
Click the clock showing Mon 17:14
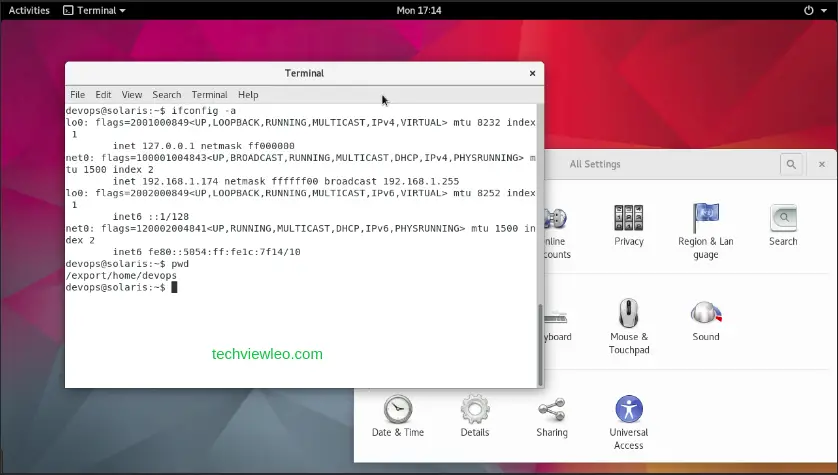418,10
